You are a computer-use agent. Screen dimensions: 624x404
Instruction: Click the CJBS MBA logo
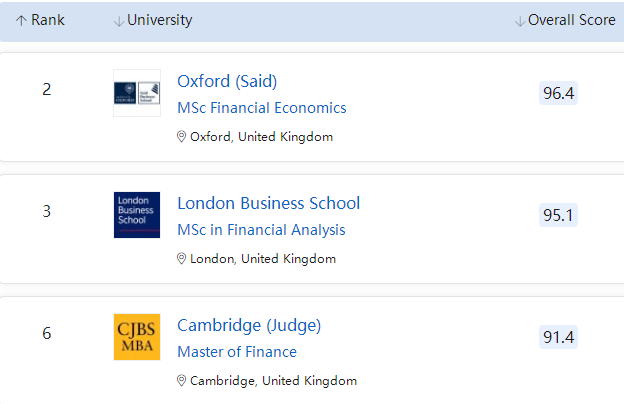click(x=137, y=337)
